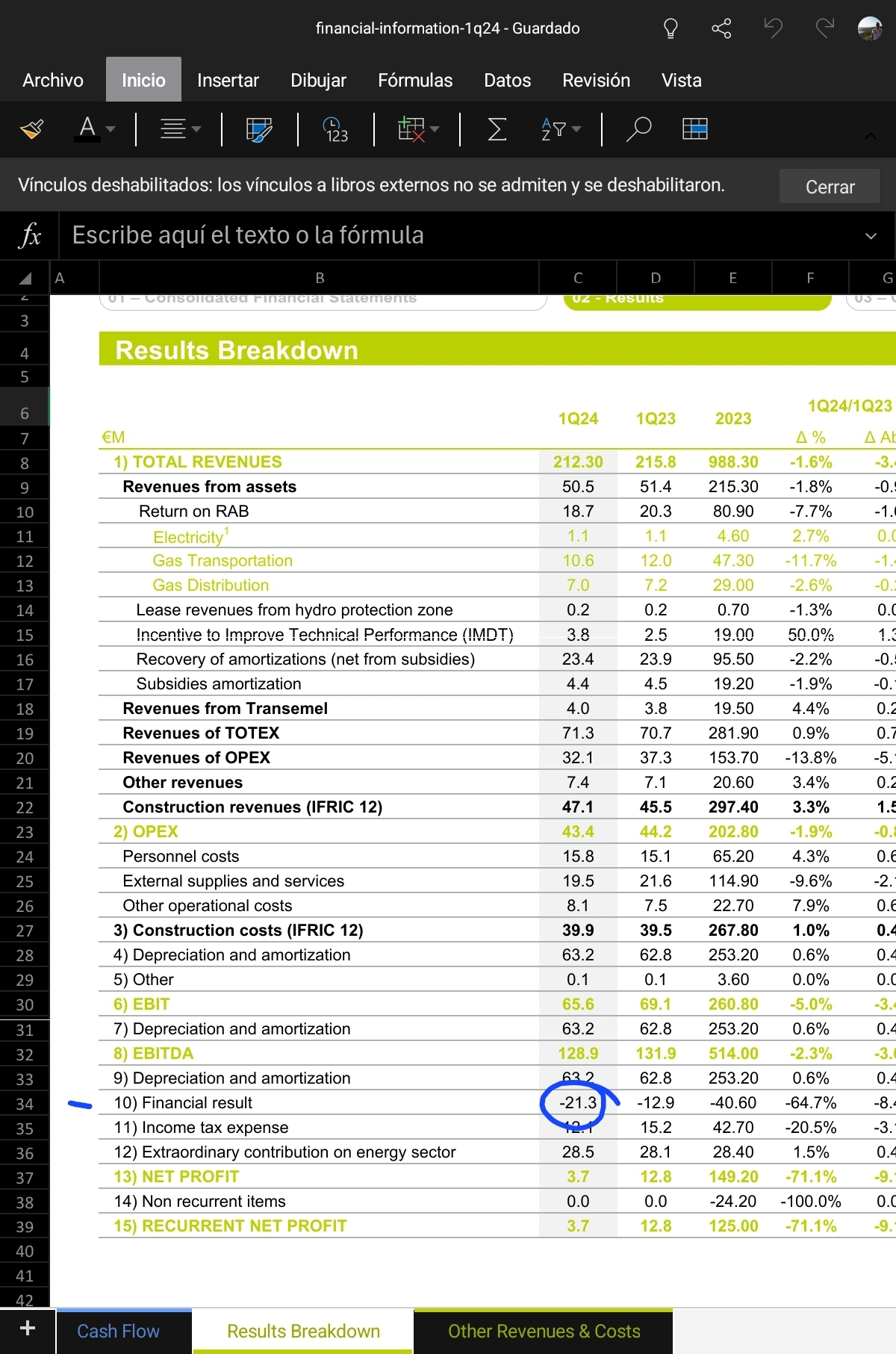The width and height of the screenshot is (896, 1354).
Task: Click the fx function icon
Action: [x=29, y=235]
